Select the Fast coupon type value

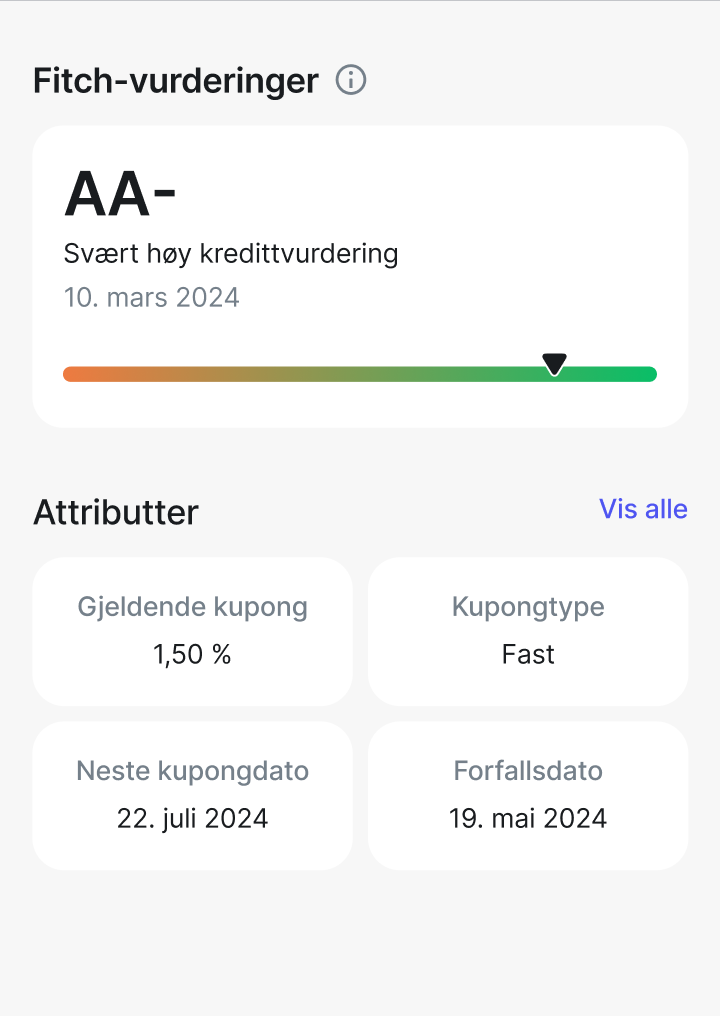click(528, 654)
